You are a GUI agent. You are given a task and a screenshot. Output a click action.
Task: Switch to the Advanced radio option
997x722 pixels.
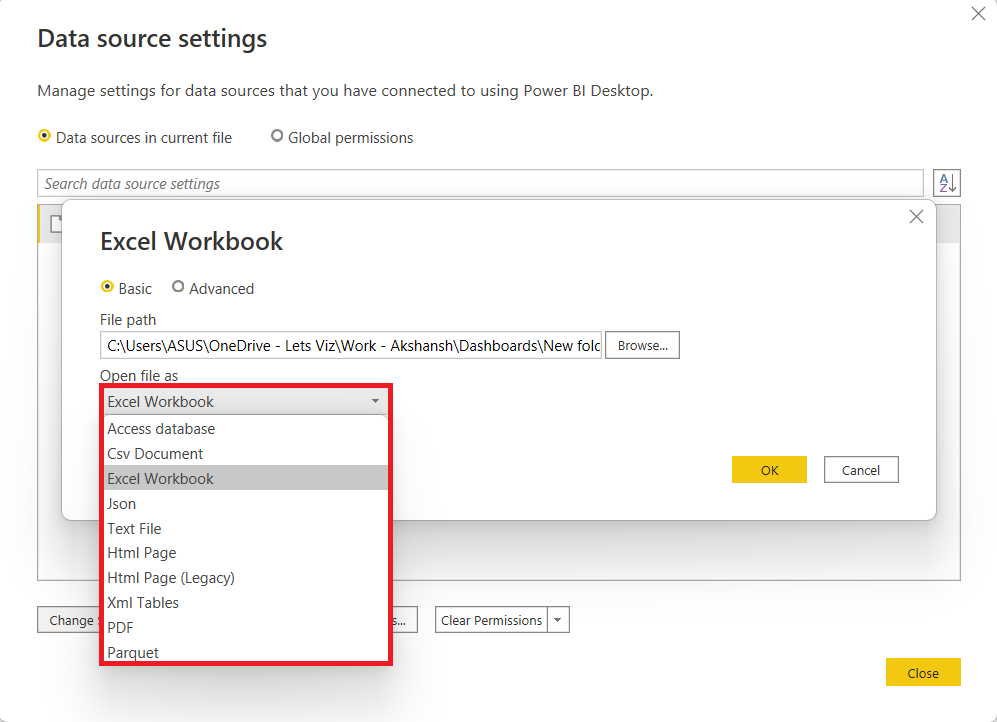(178, 288)
